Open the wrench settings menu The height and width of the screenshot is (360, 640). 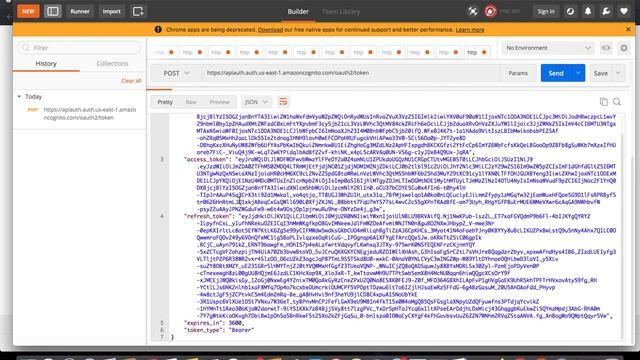606,11
